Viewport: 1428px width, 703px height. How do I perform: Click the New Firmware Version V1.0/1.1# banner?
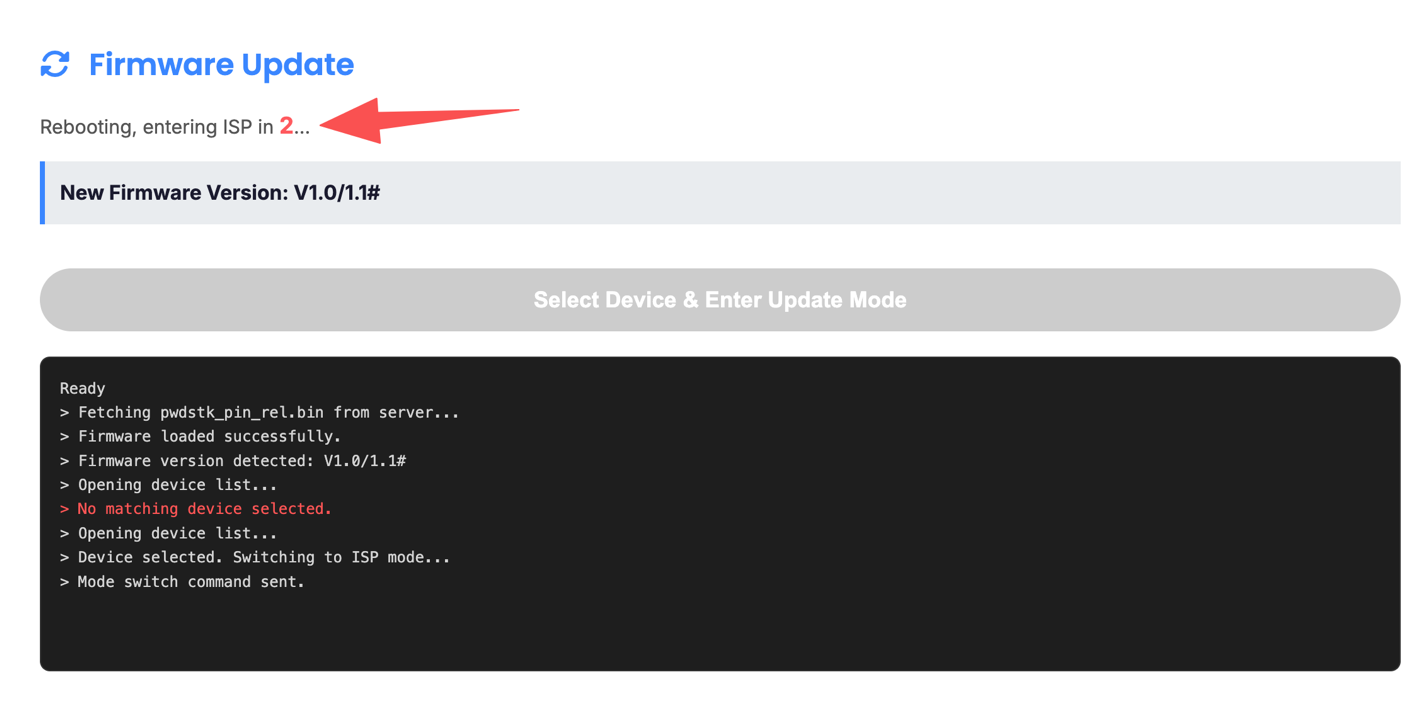(x=720, y=192)
